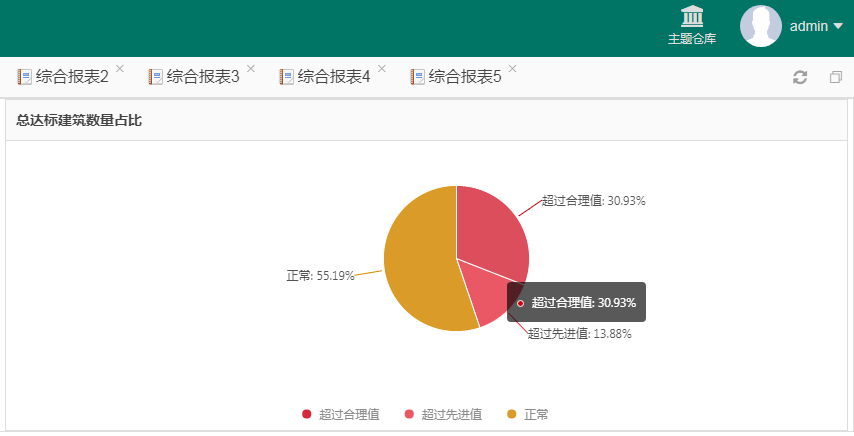
Task: Switch to the 综合报表2 tab
Action: 71,76
